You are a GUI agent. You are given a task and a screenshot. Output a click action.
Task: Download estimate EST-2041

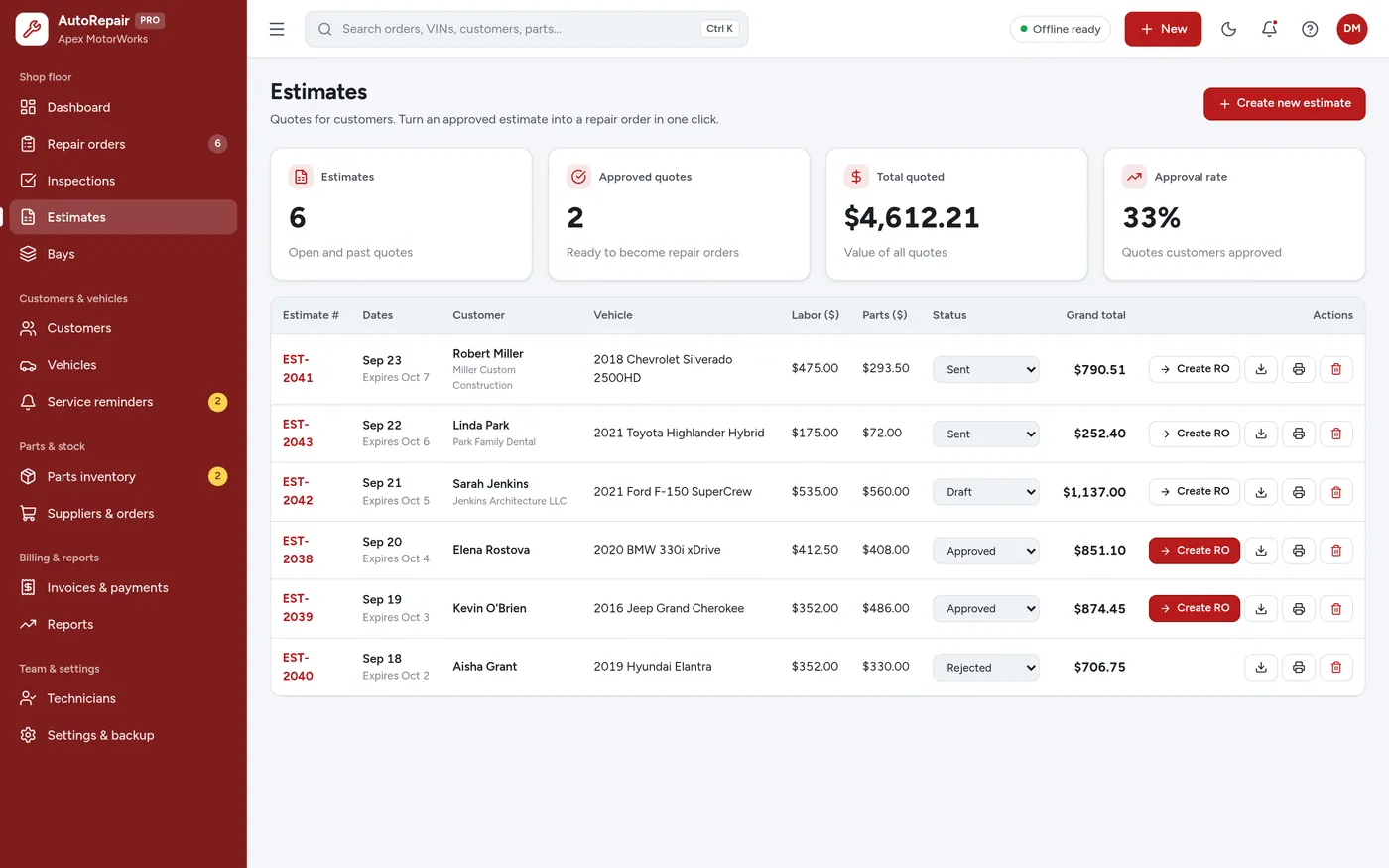click(x=1261, y=369)
